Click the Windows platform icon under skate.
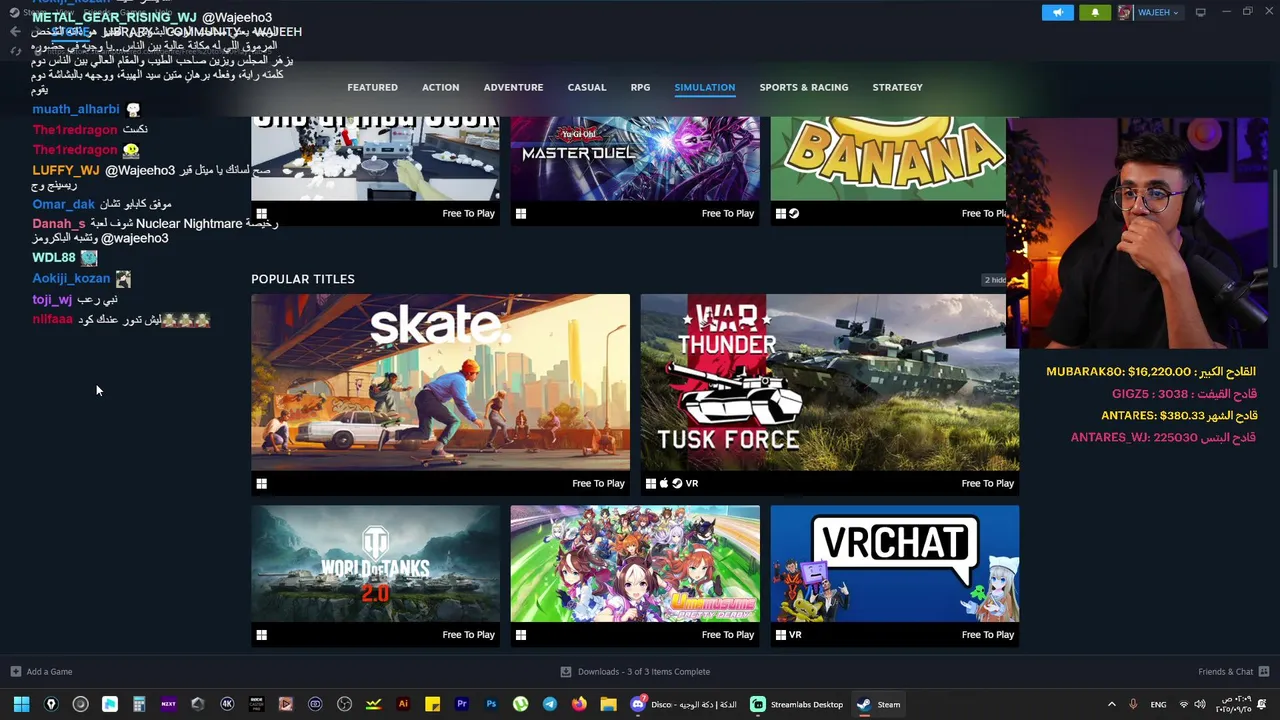The width and height of the screenshot is (1280, 720). [262, 483]
